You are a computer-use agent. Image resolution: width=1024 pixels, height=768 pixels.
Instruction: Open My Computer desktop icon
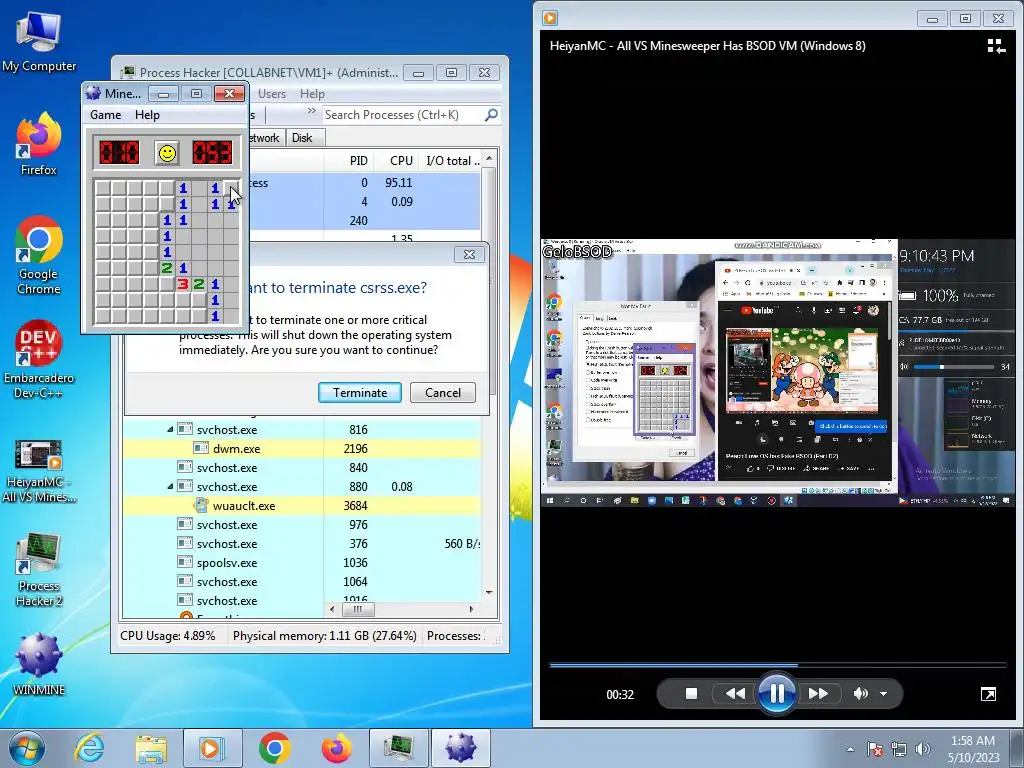(39, 40)
